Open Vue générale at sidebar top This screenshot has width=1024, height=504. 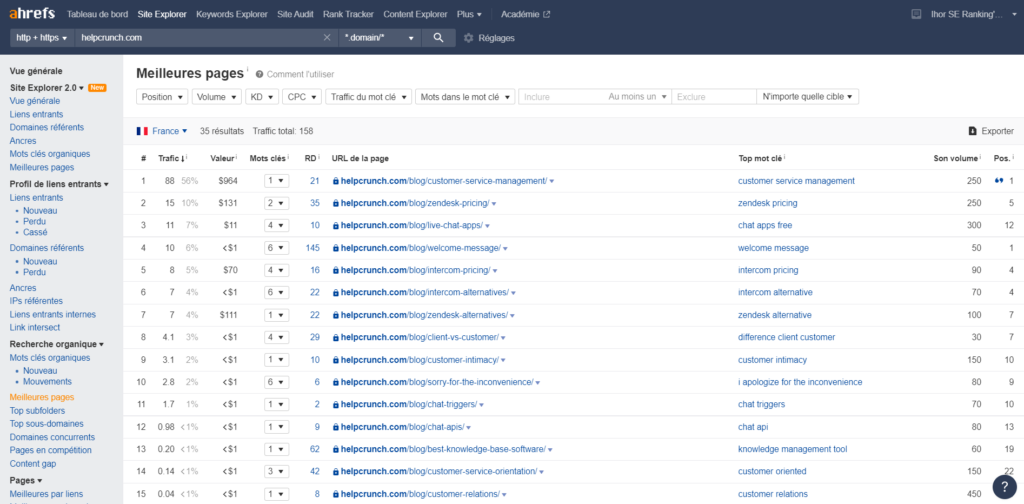pyautogui.click(x=36, y=71)
